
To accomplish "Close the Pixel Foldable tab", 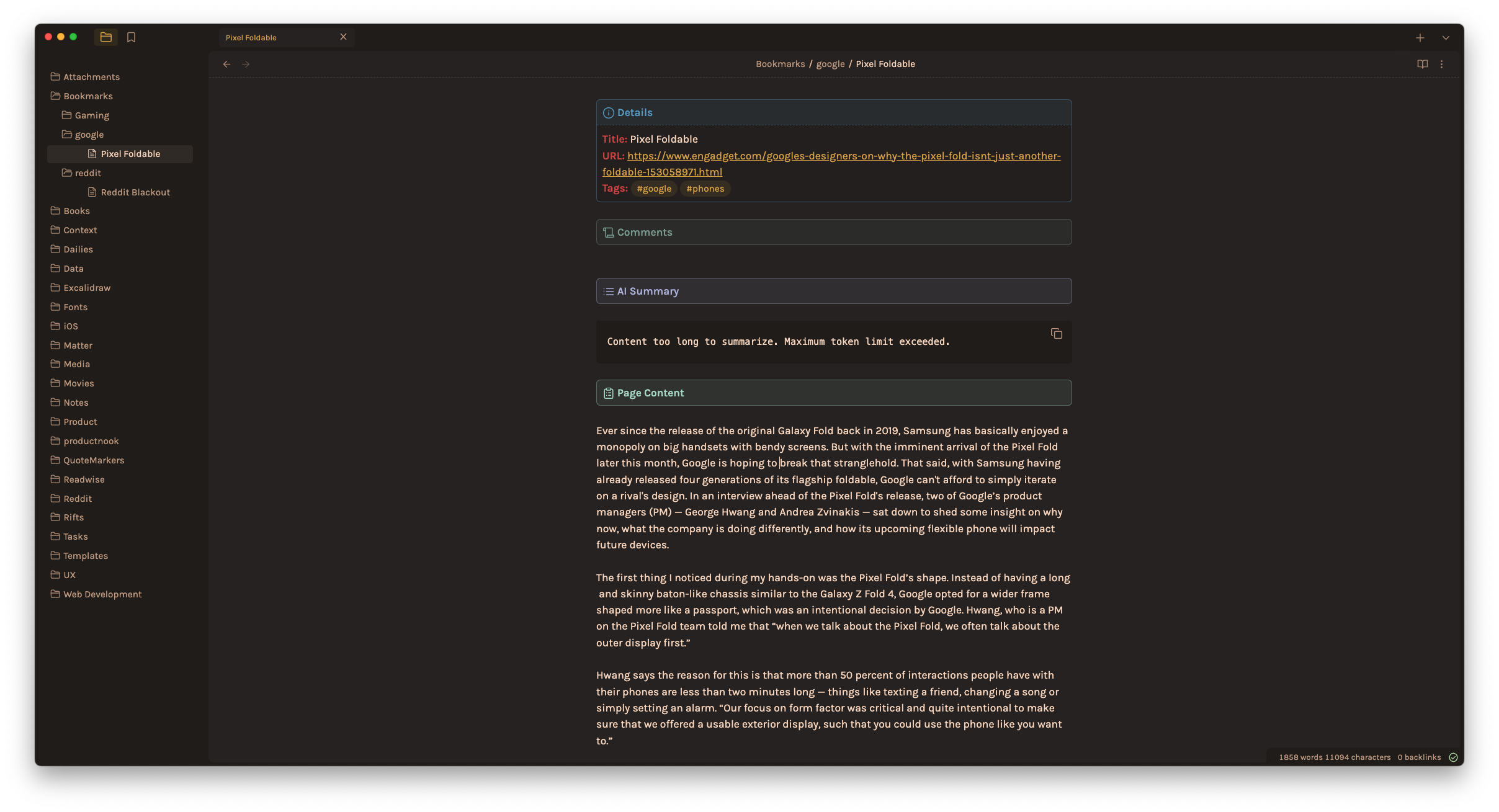I will [343, 37].
